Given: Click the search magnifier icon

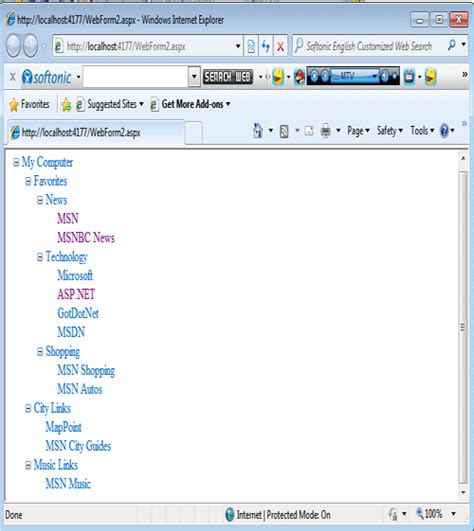Looking at the screenshot, I should coord(452,45).
